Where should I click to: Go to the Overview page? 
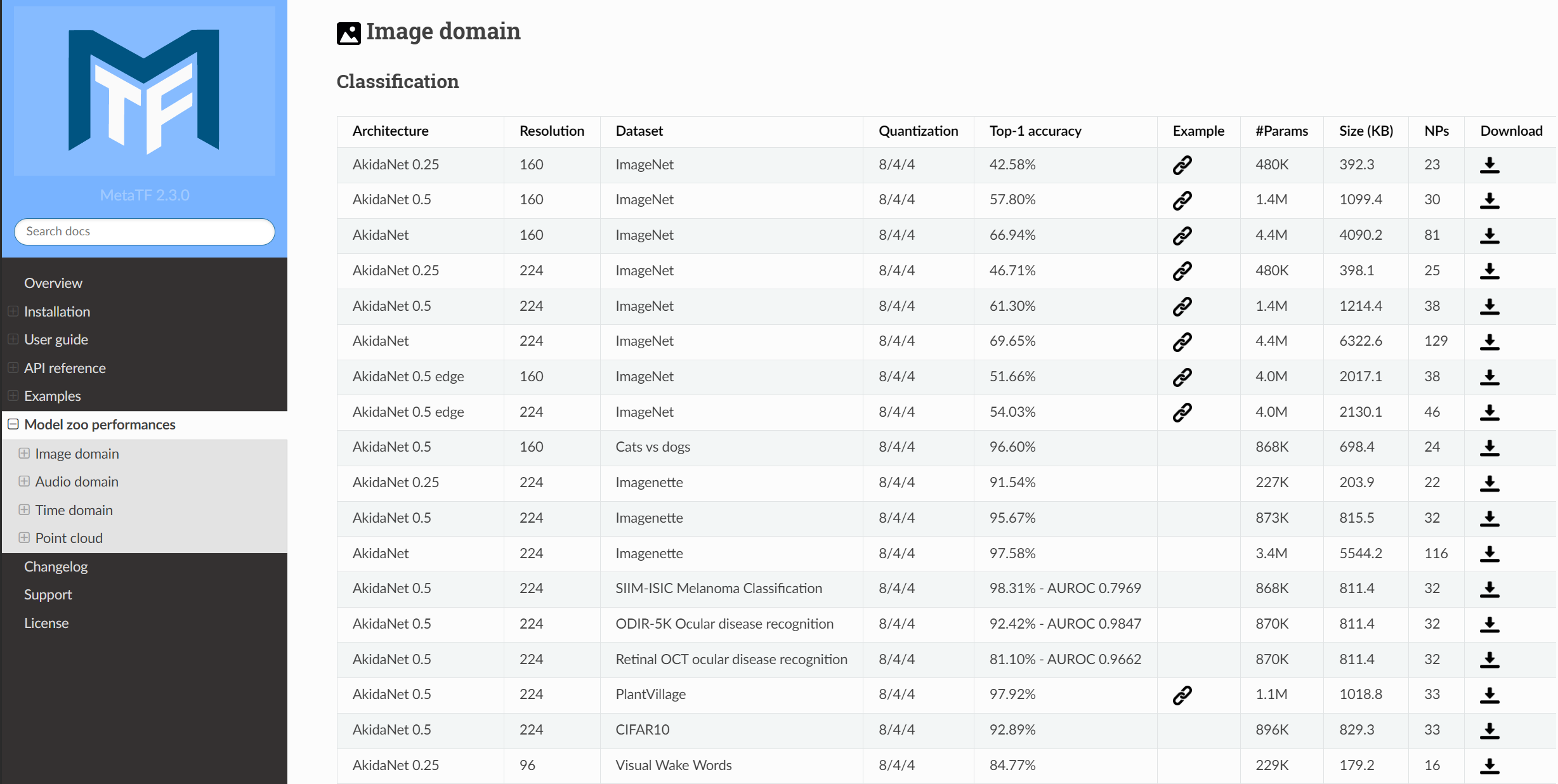53,283
